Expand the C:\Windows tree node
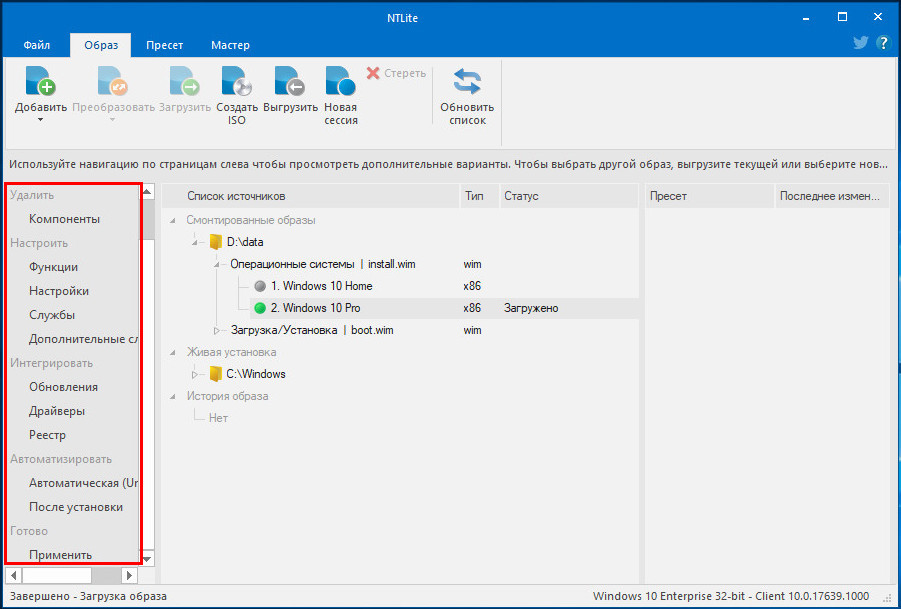The height and width of the screenshot is (609, 901). [x=195, y=375]
